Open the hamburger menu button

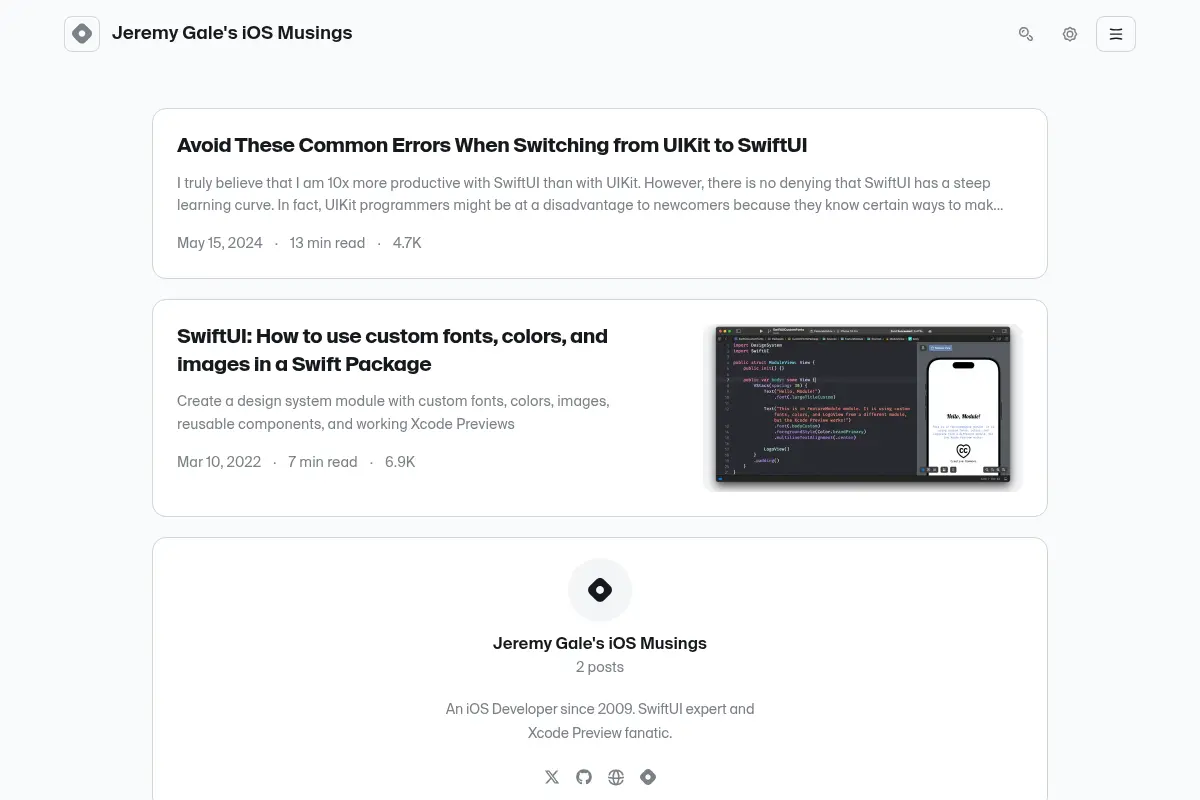1116,34
